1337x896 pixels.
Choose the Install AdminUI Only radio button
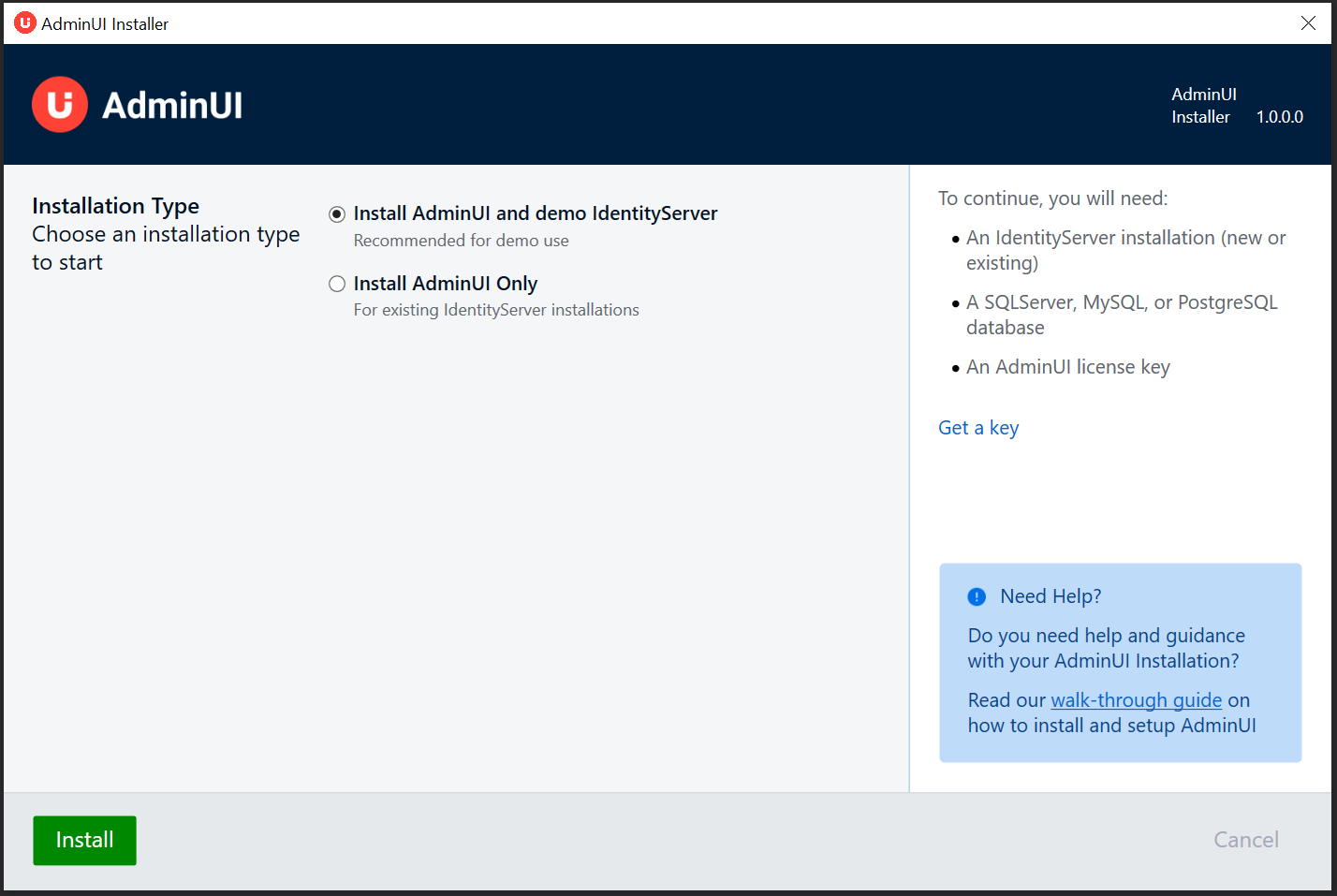(337, 284)
